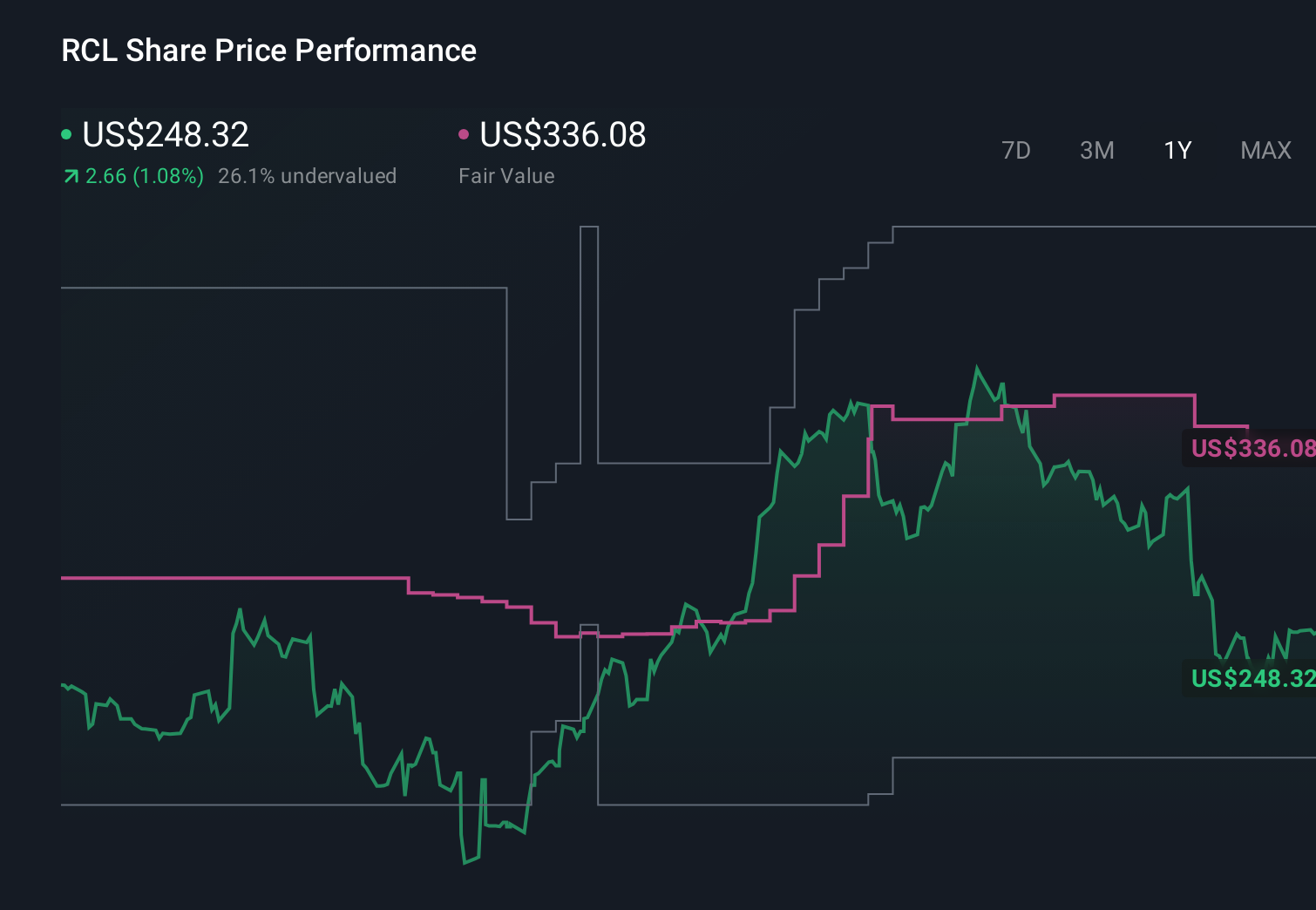Click pink dot beside fair value price
The image size is (1316, 910).
[x=464, y=134]
